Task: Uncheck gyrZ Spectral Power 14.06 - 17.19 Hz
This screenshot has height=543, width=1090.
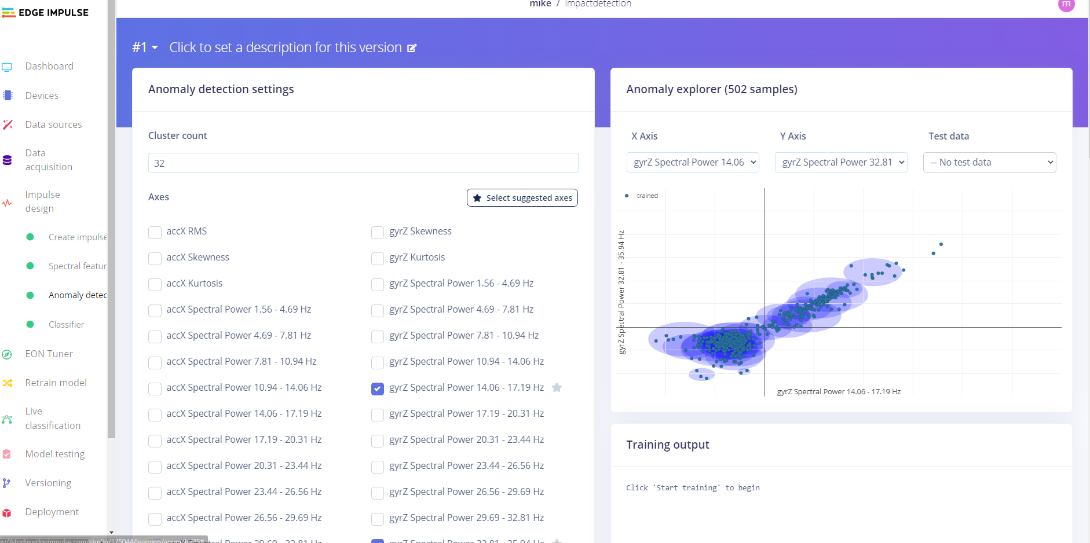Action: click(377, 388)
